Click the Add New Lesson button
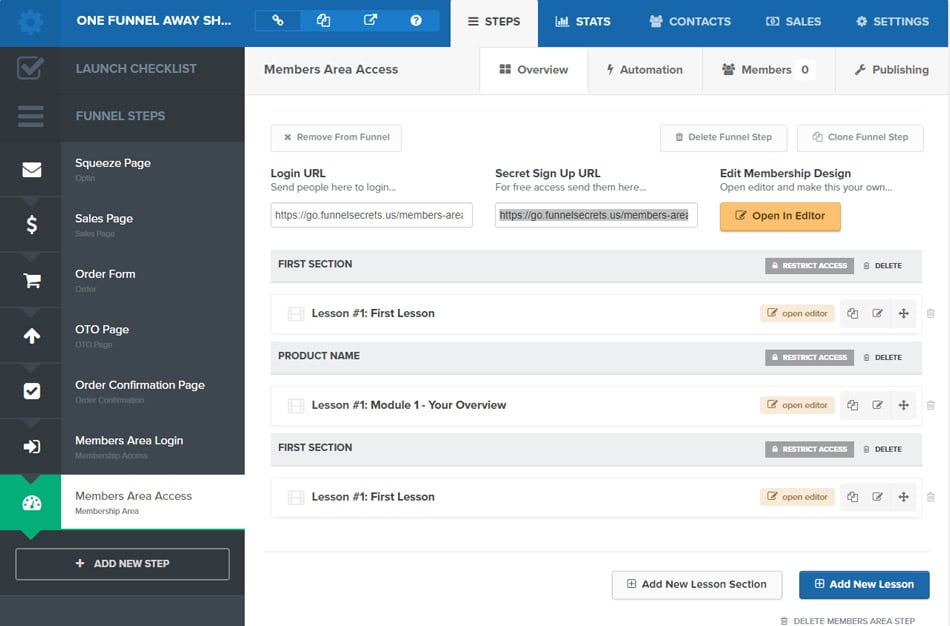950x626 pixels. click(x=863, y=584)
